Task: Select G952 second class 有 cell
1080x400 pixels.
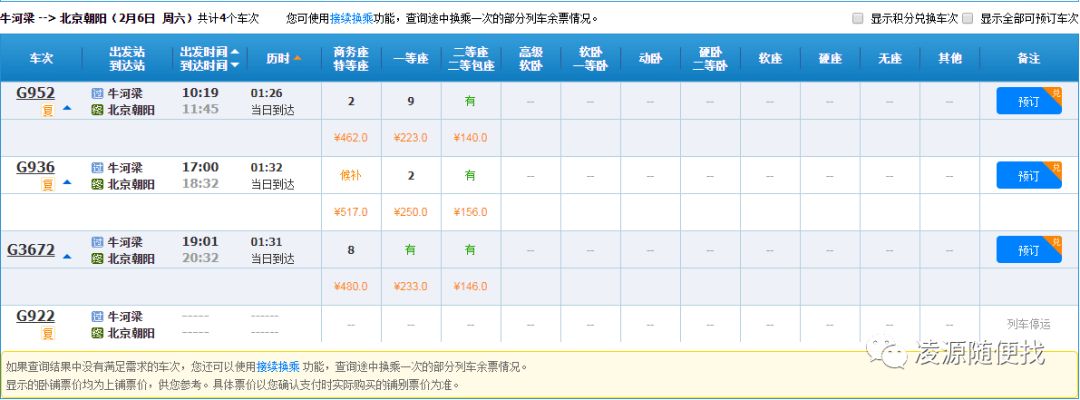Action: (470, 101)
